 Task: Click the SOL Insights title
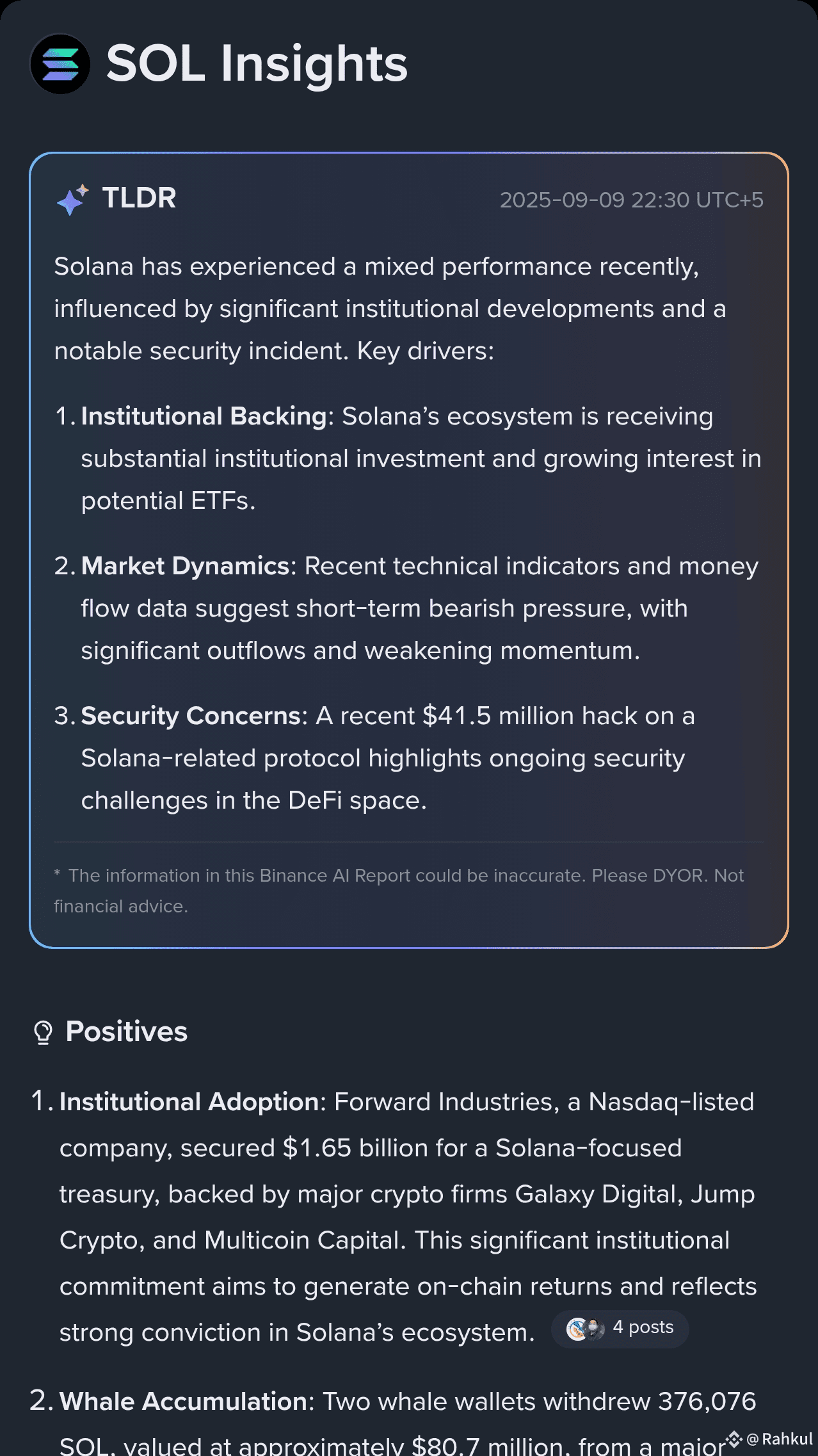coord(257,64)
